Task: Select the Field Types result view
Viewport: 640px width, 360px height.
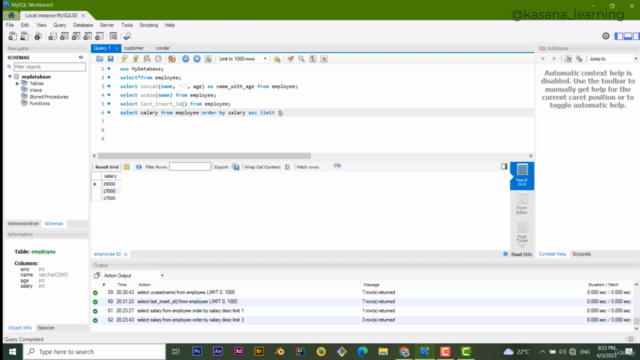Action: (522, 232)
